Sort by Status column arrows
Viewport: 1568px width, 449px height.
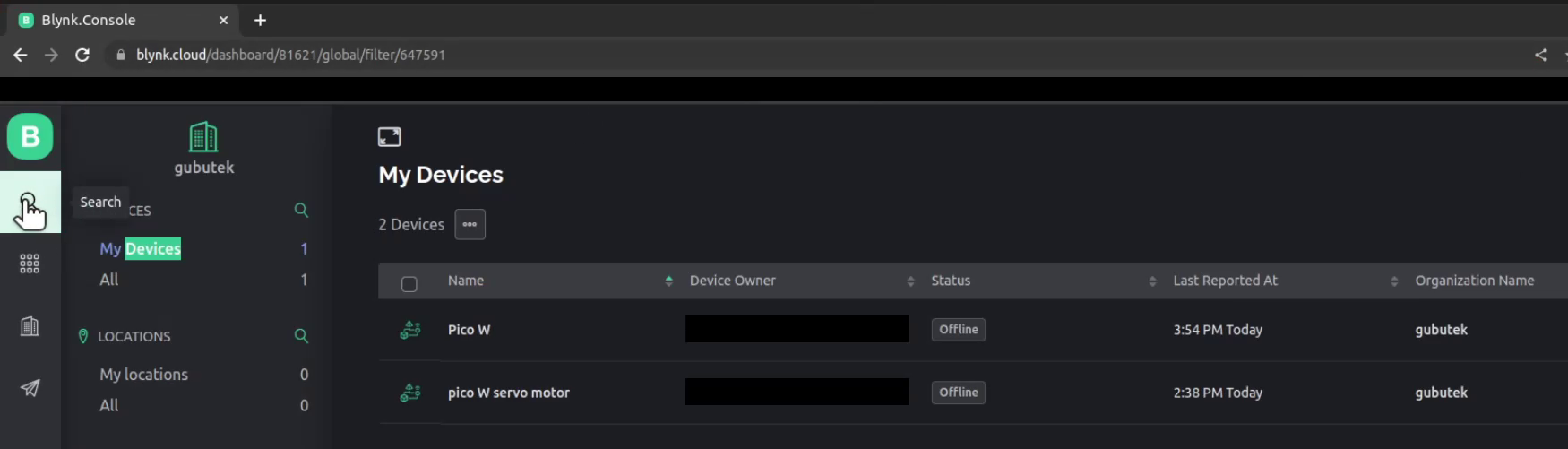pos(1152,281)
